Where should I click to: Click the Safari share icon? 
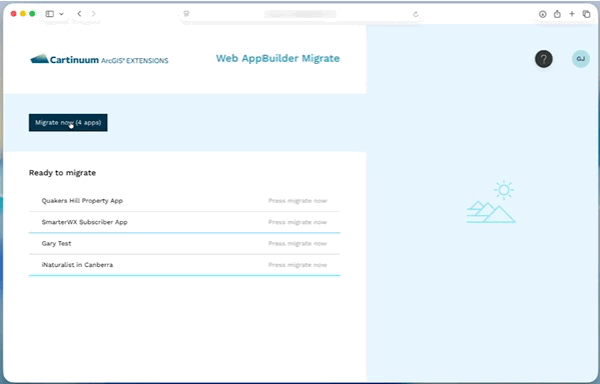(557, 14)
